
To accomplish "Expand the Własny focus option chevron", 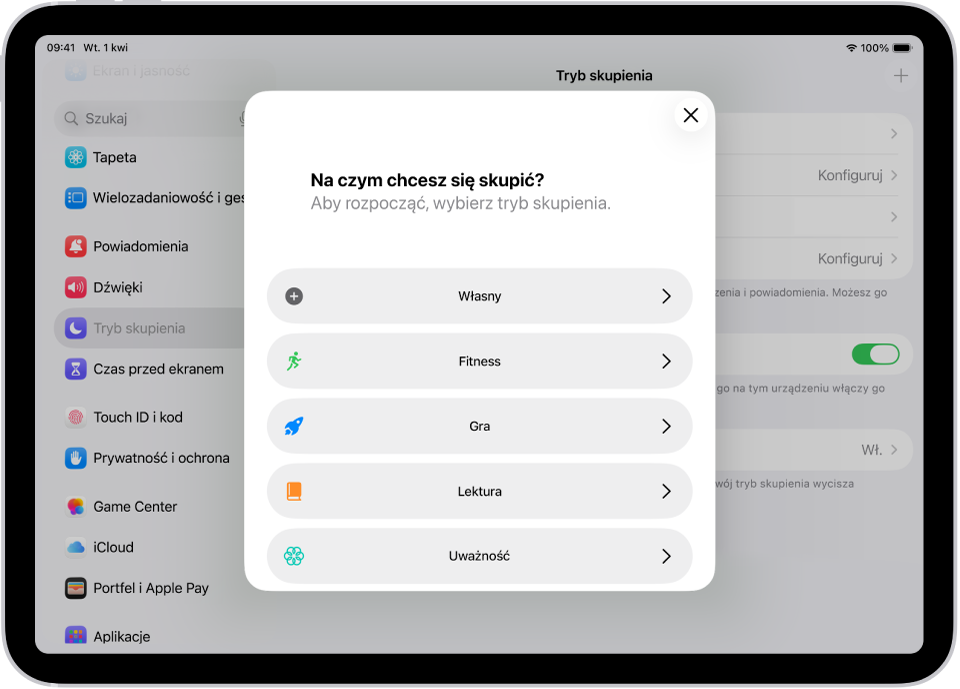I will coord(667,296).
